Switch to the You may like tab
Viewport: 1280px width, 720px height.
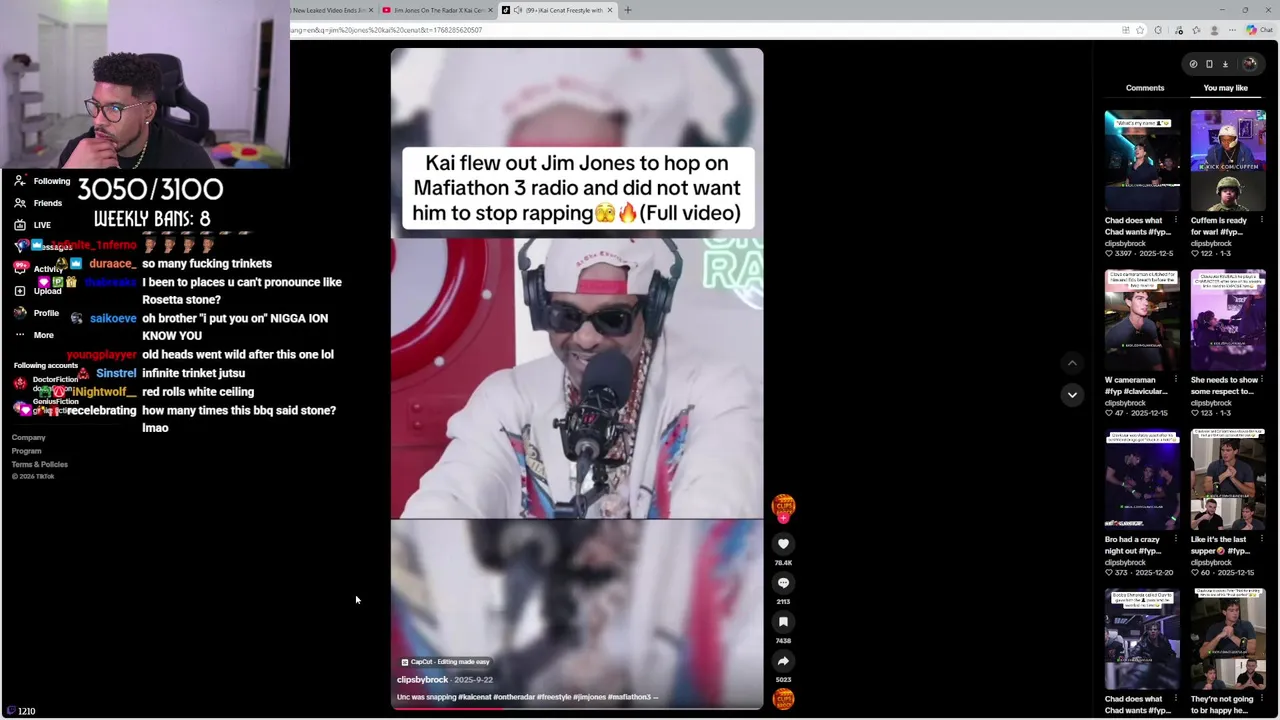tap(1225, 88)
